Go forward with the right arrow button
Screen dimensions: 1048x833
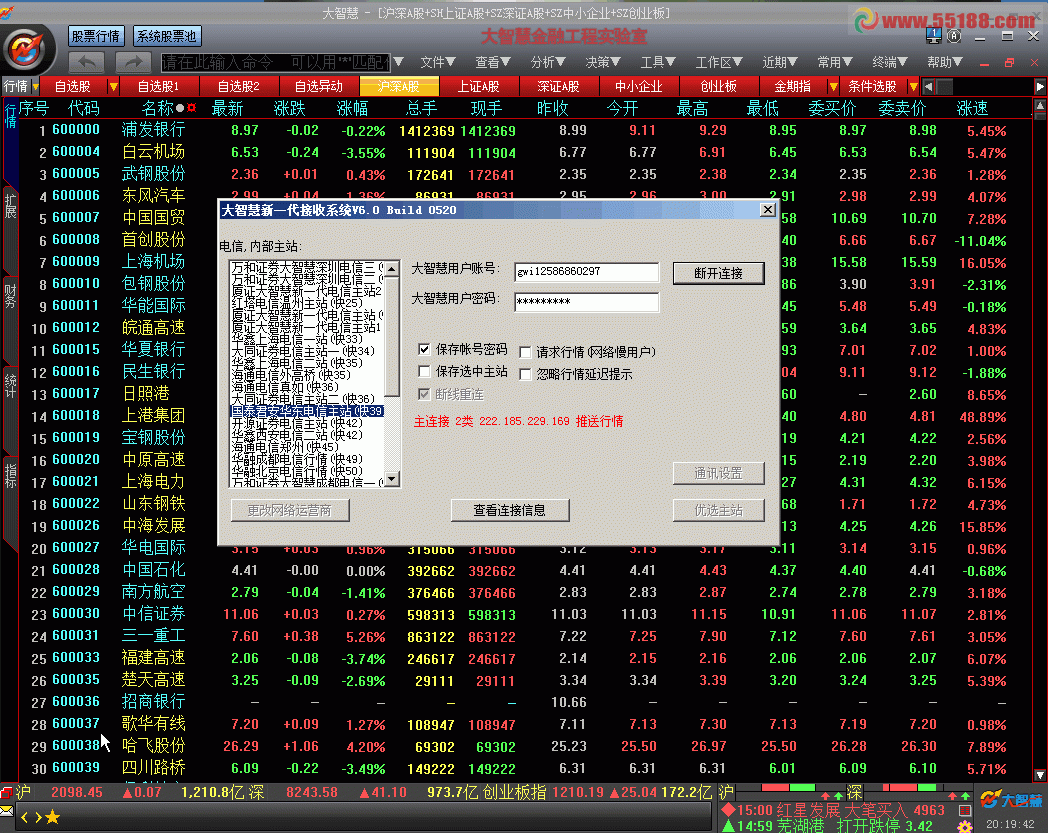pyautogui.click(x=134, y=62)
